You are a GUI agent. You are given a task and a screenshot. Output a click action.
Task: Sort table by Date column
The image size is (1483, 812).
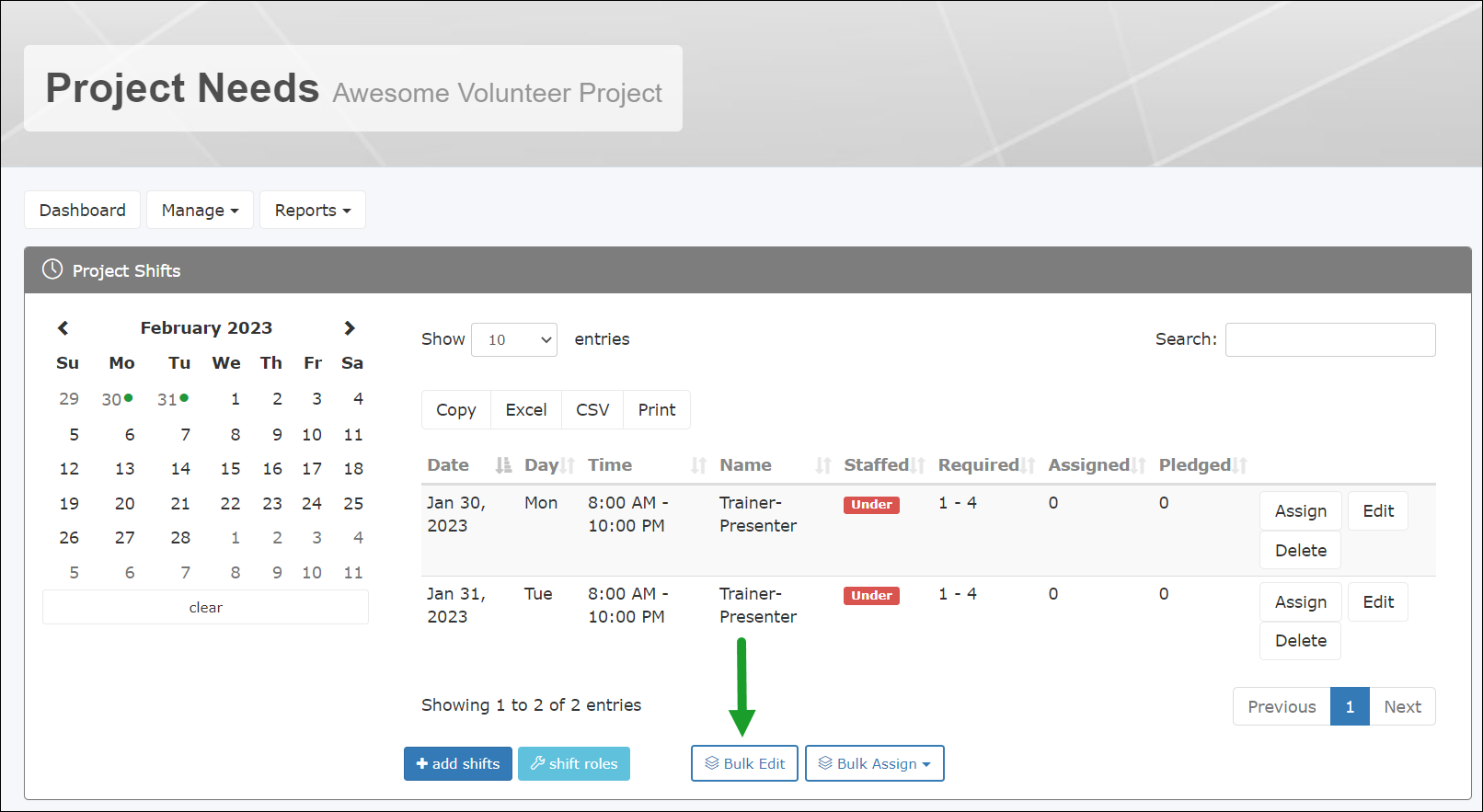point(468,465)
